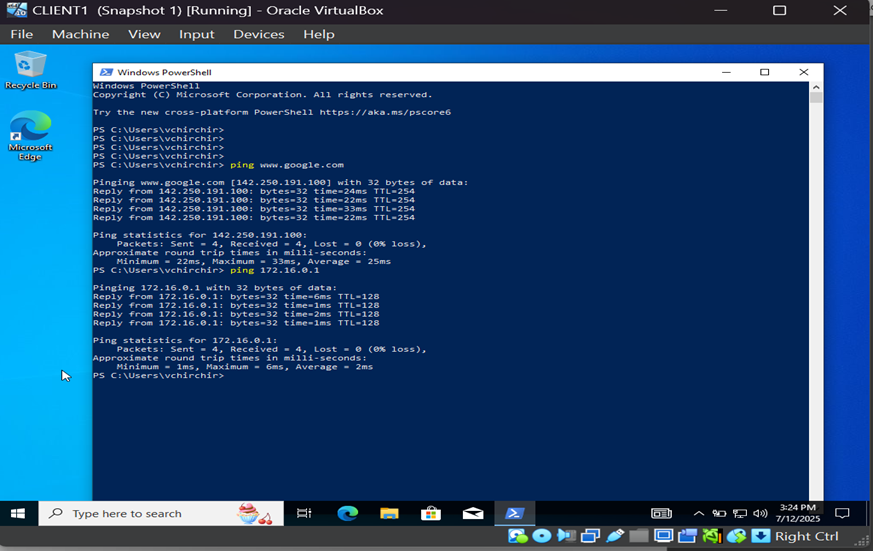Click the reply line with time=33ms
Viewport: 873px width, 551px height.
(x=254, y=209)
